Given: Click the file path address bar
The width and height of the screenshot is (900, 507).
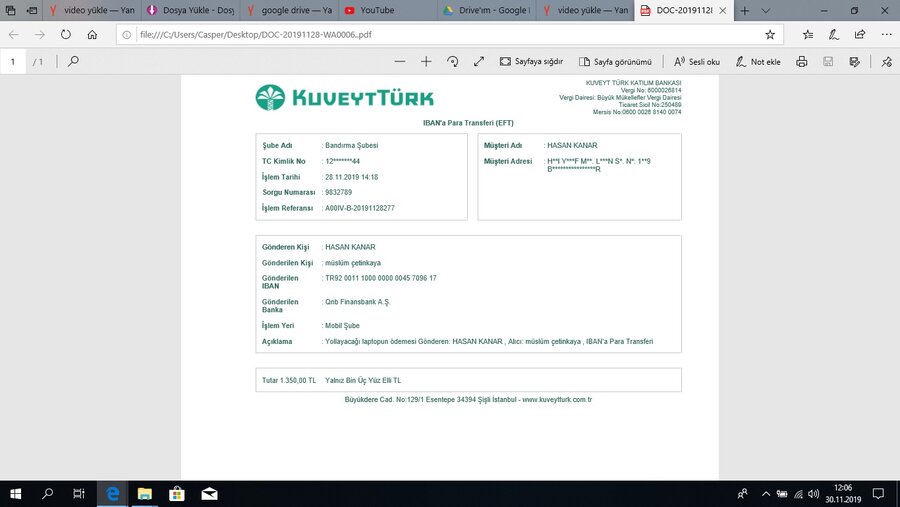Looking at the screenshot, I should click(x=448, y=34).
